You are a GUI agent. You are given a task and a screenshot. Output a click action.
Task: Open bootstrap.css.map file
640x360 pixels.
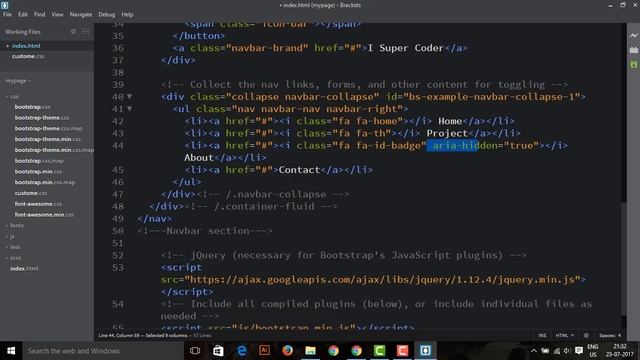[39, 161]
